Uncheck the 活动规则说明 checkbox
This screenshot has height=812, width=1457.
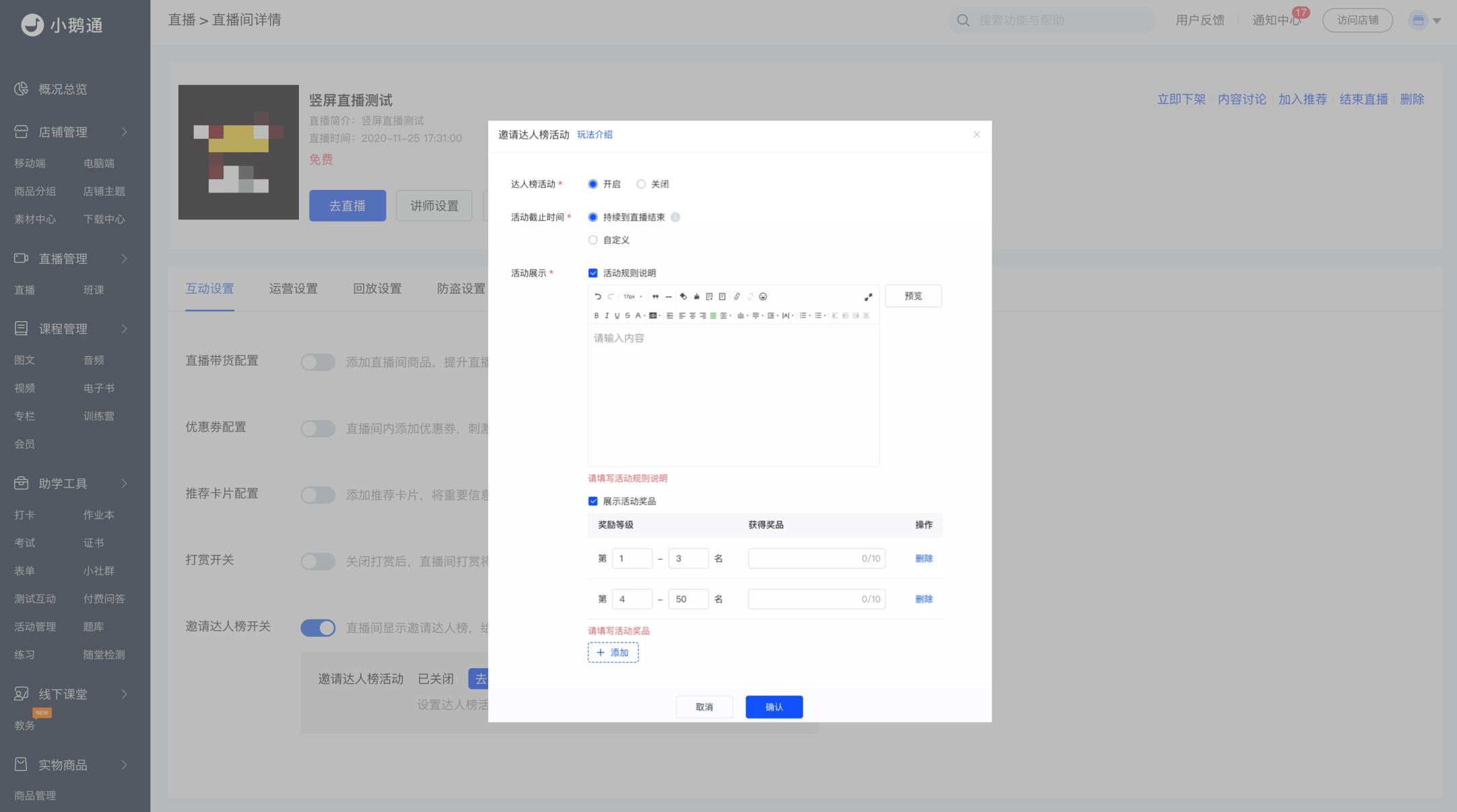(593, 273)
